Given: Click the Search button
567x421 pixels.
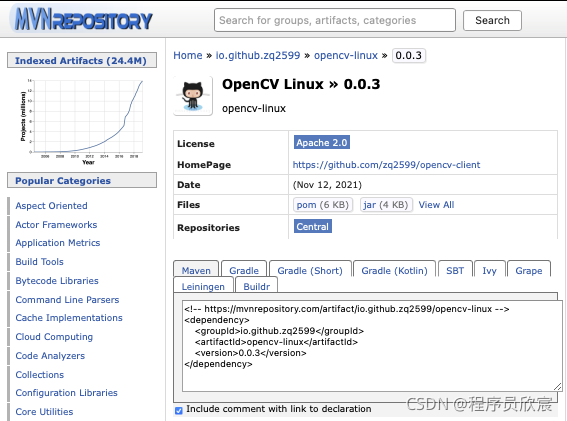Looking at the screenshot, I should coord(492,21).
